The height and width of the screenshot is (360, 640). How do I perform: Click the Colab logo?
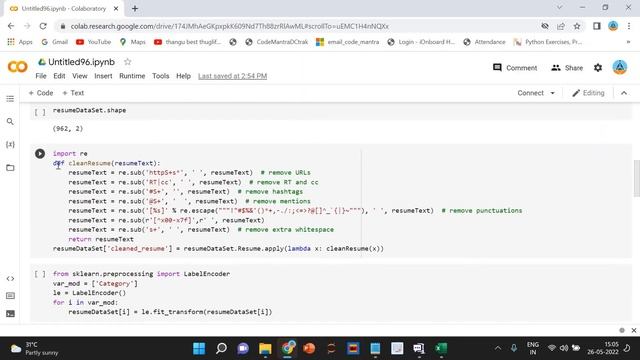[x=18, y=67]
